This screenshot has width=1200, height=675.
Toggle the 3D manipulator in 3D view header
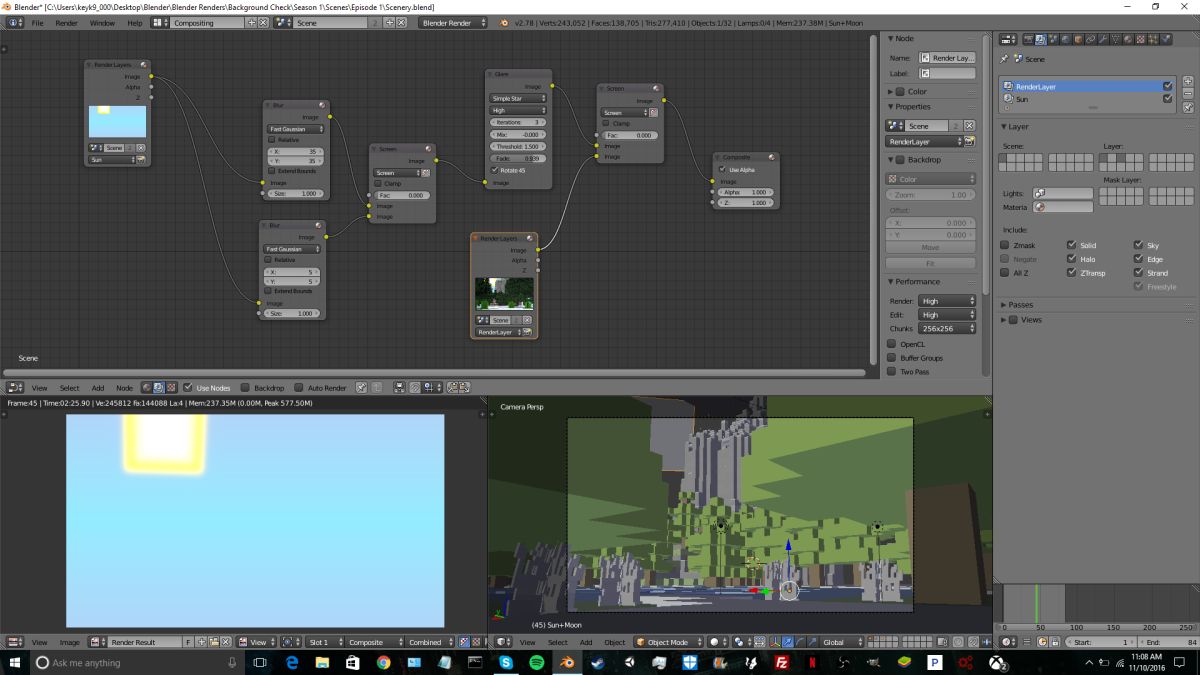point(775,642)
